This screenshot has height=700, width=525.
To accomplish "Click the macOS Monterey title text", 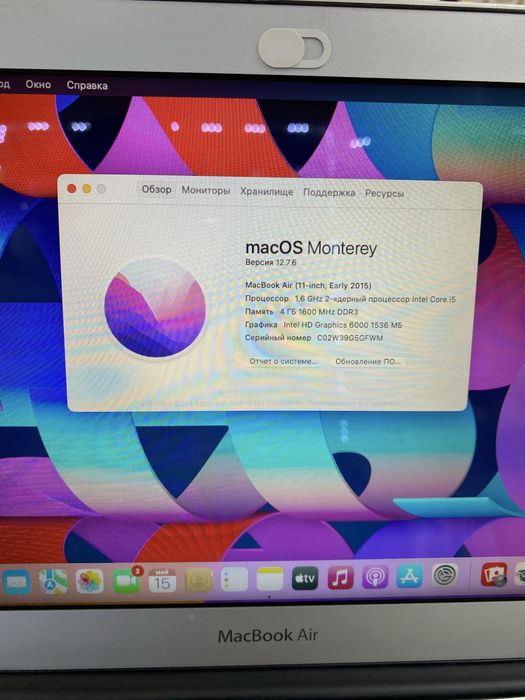I will [x=311, y=248].
